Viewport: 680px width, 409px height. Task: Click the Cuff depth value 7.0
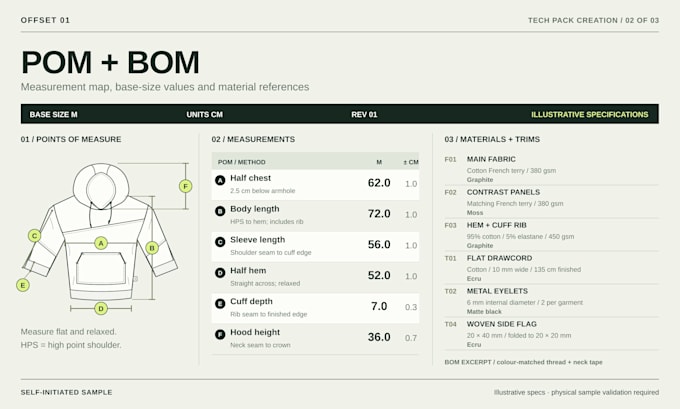pos(379,306)
